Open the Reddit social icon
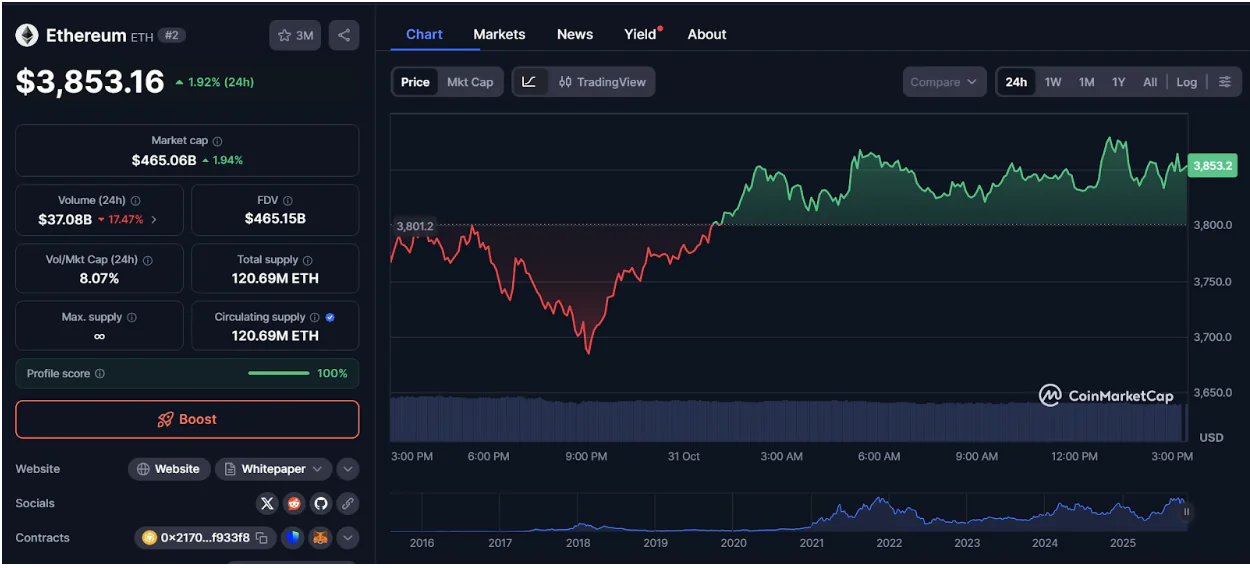This screenshot has width=1250, height=568. click(x=294, y=503)
